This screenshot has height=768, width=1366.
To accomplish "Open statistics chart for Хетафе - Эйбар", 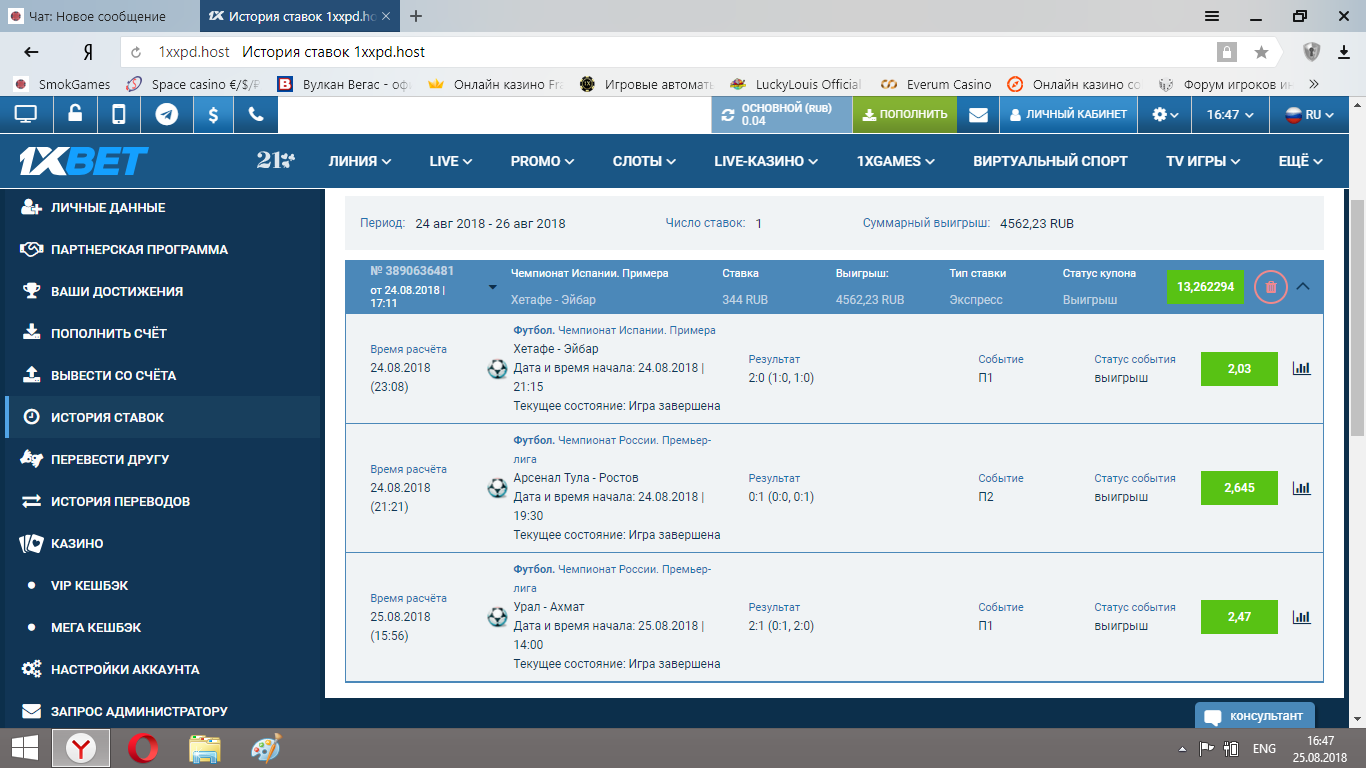I will (1301, 368).
